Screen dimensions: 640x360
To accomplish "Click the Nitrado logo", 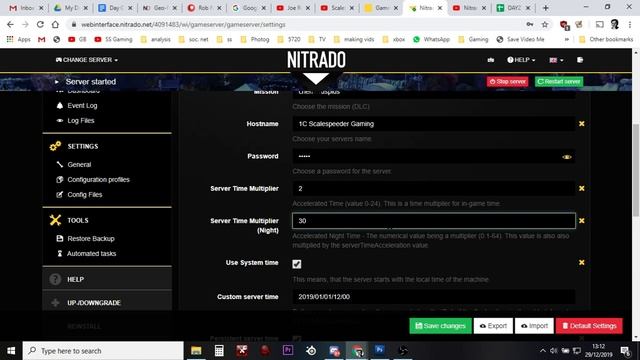I will [316, 60].
